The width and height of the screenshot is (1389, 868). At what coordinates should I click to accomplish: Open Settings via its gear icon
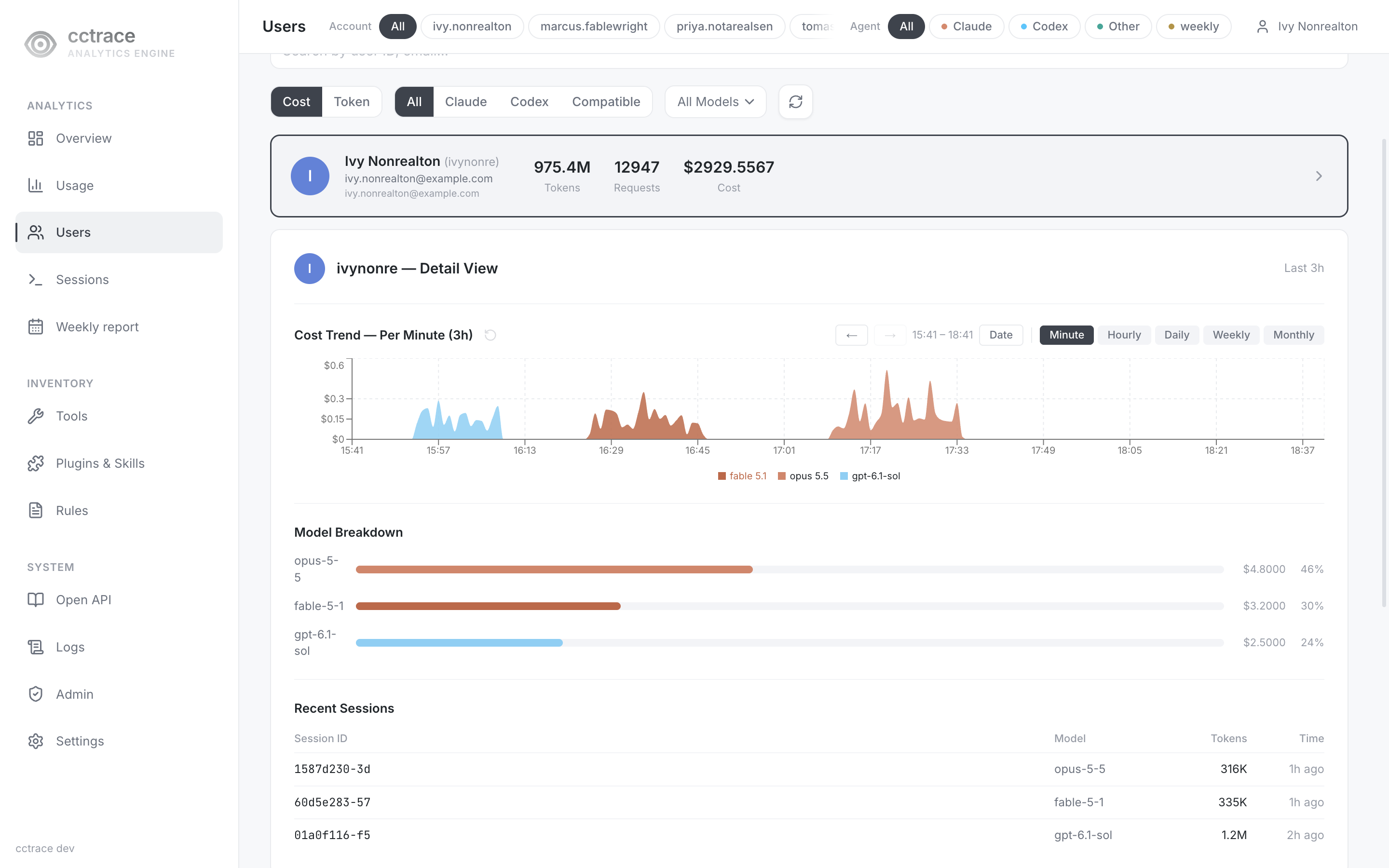tap(36, 741)
